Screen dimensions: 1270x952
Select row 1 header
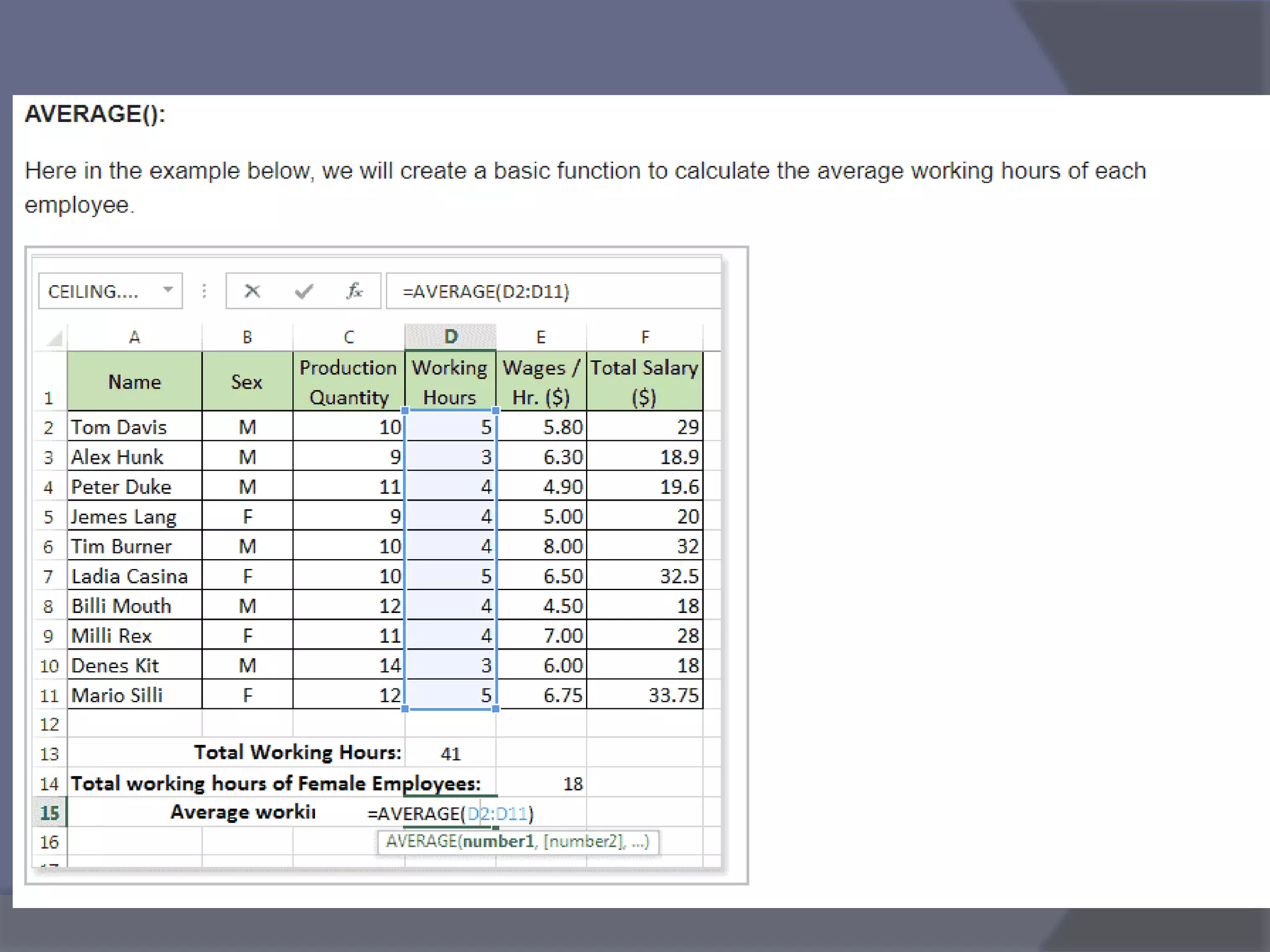[49, 382]
